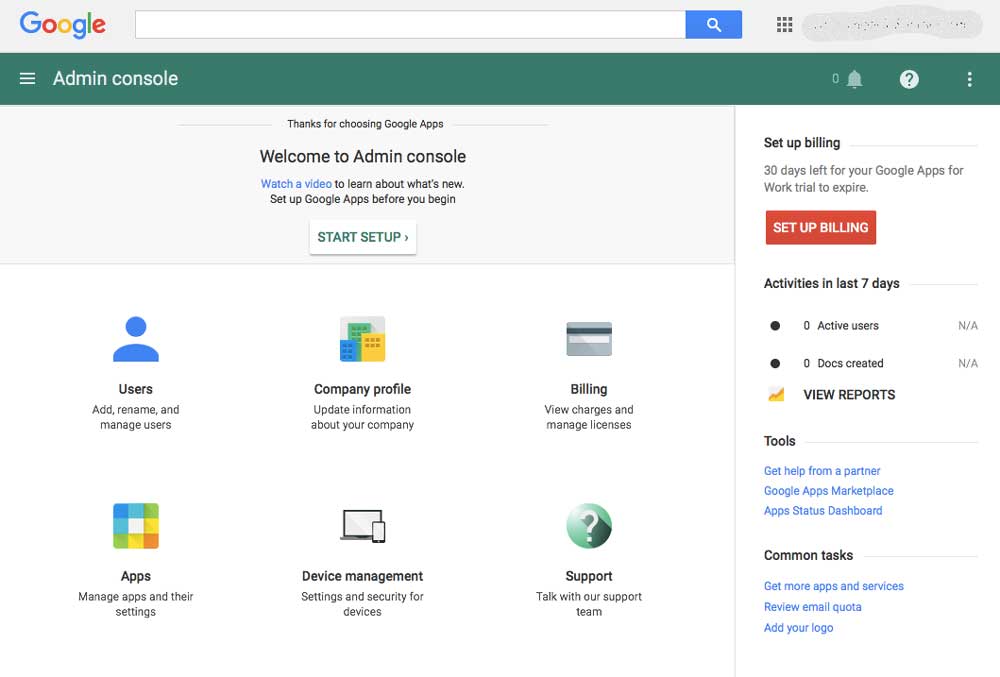Image resolution: width=1000 pixels, height=677 pixels.
Task: Click the Users heading text
Action: coord(135,389)
